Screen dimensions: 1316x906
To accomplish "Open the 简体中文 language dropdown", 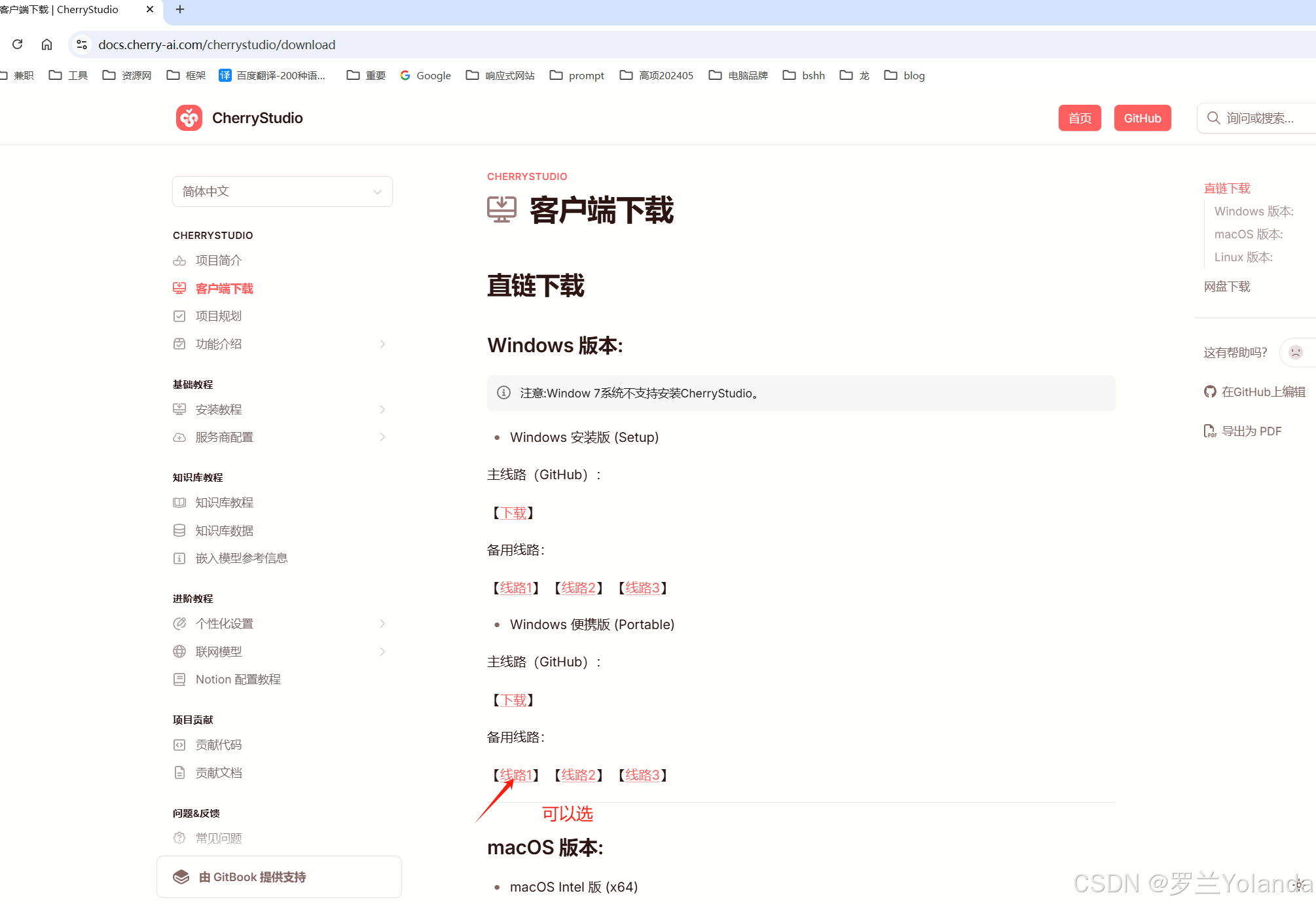I will (282, 191).
